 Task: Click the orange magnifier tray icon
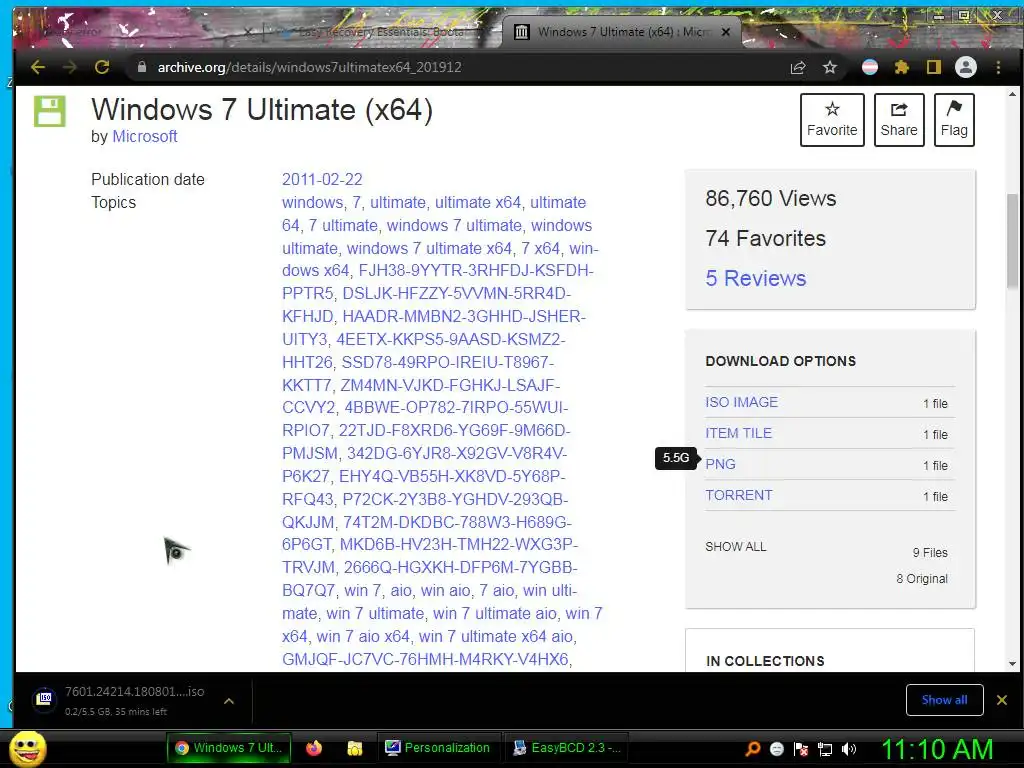[x=752, y=749]
